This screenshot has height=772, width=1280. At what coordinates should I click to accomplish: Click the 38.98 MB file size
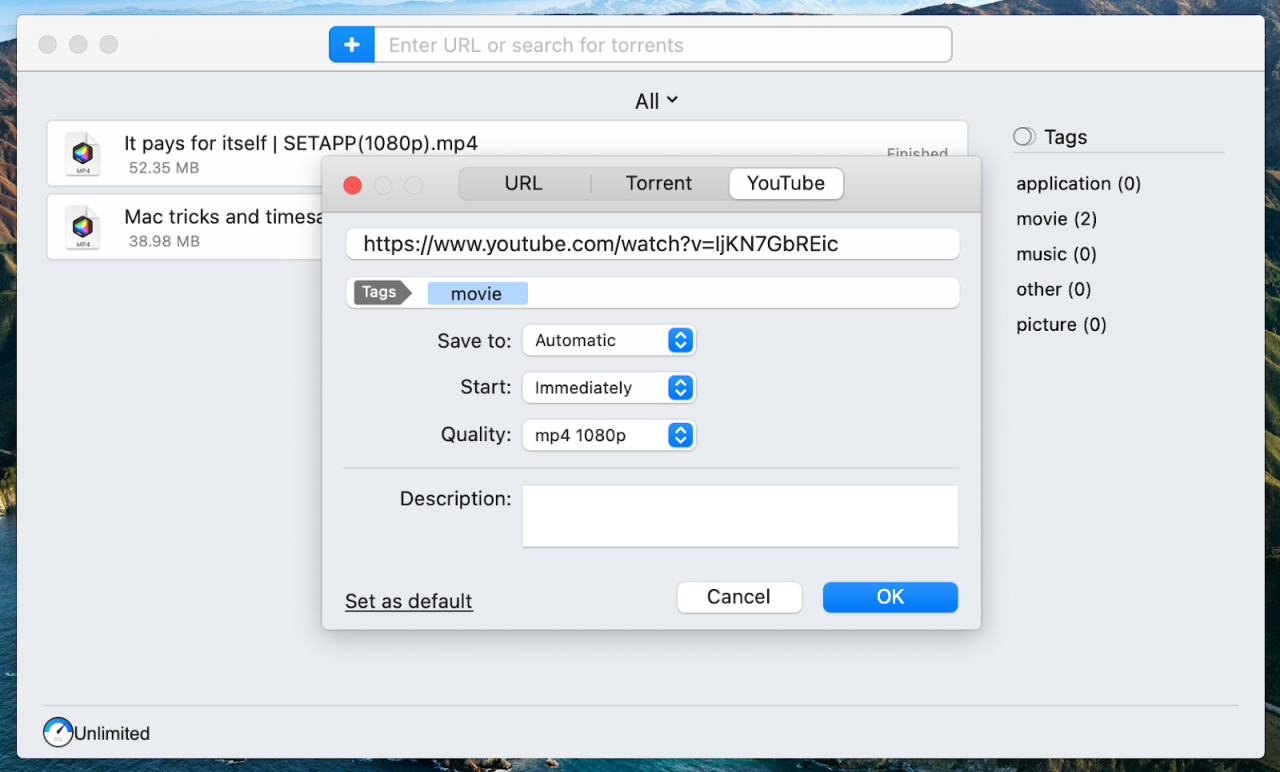tap(164, 241)
